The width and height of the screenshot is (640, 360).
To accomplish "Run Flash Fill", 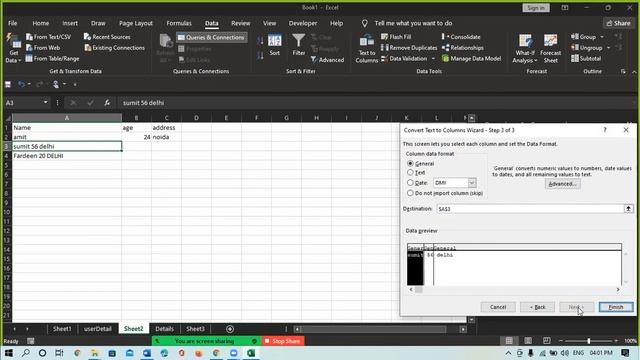I will [396, 37].
